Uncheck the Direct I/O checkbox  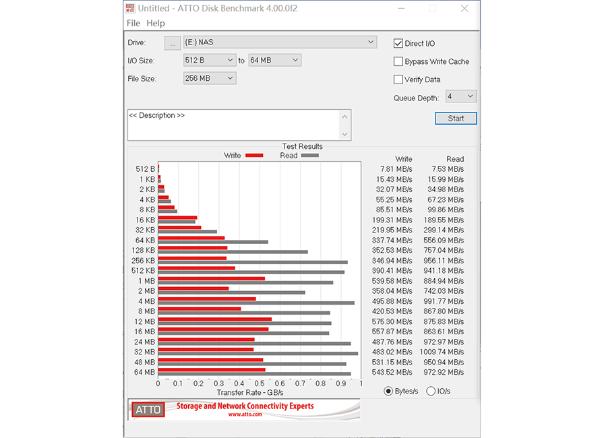(398, 43)
